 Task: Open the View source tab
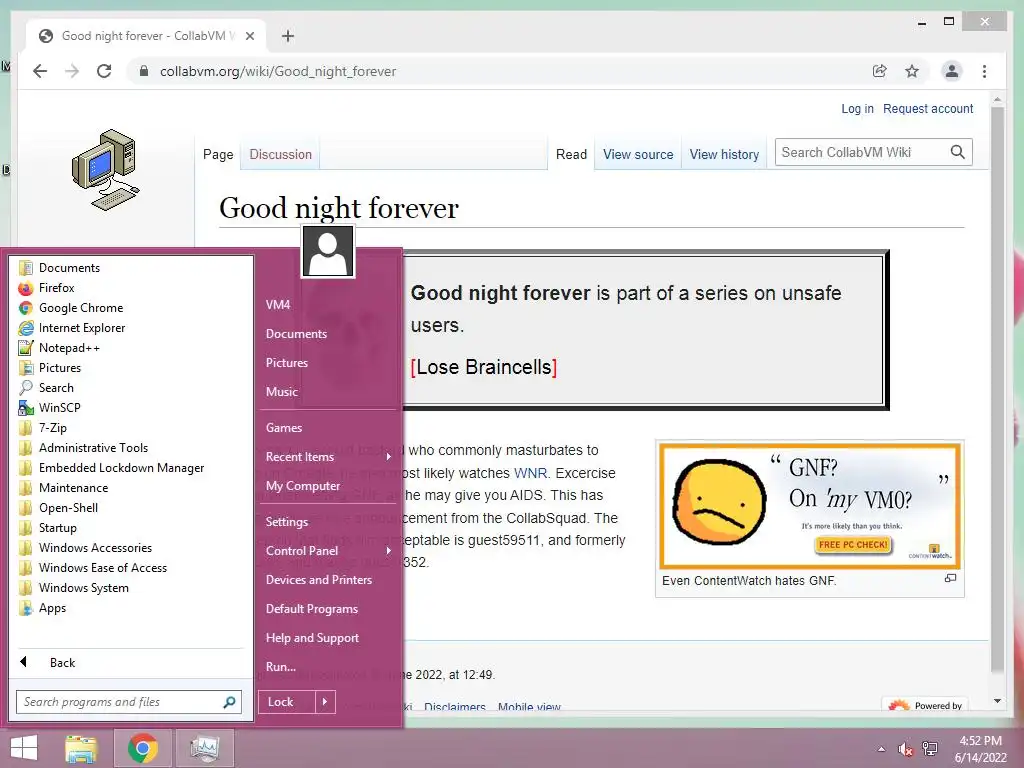tap(638, 154)
